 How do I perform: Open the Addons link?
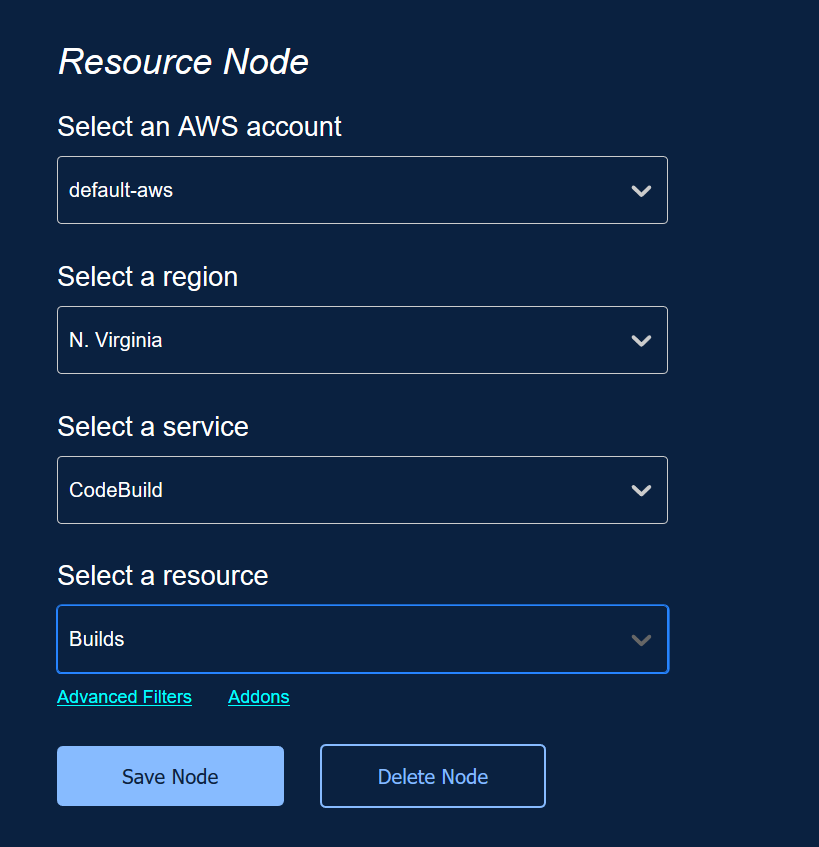pyautogui.click(x=259, y=697)
